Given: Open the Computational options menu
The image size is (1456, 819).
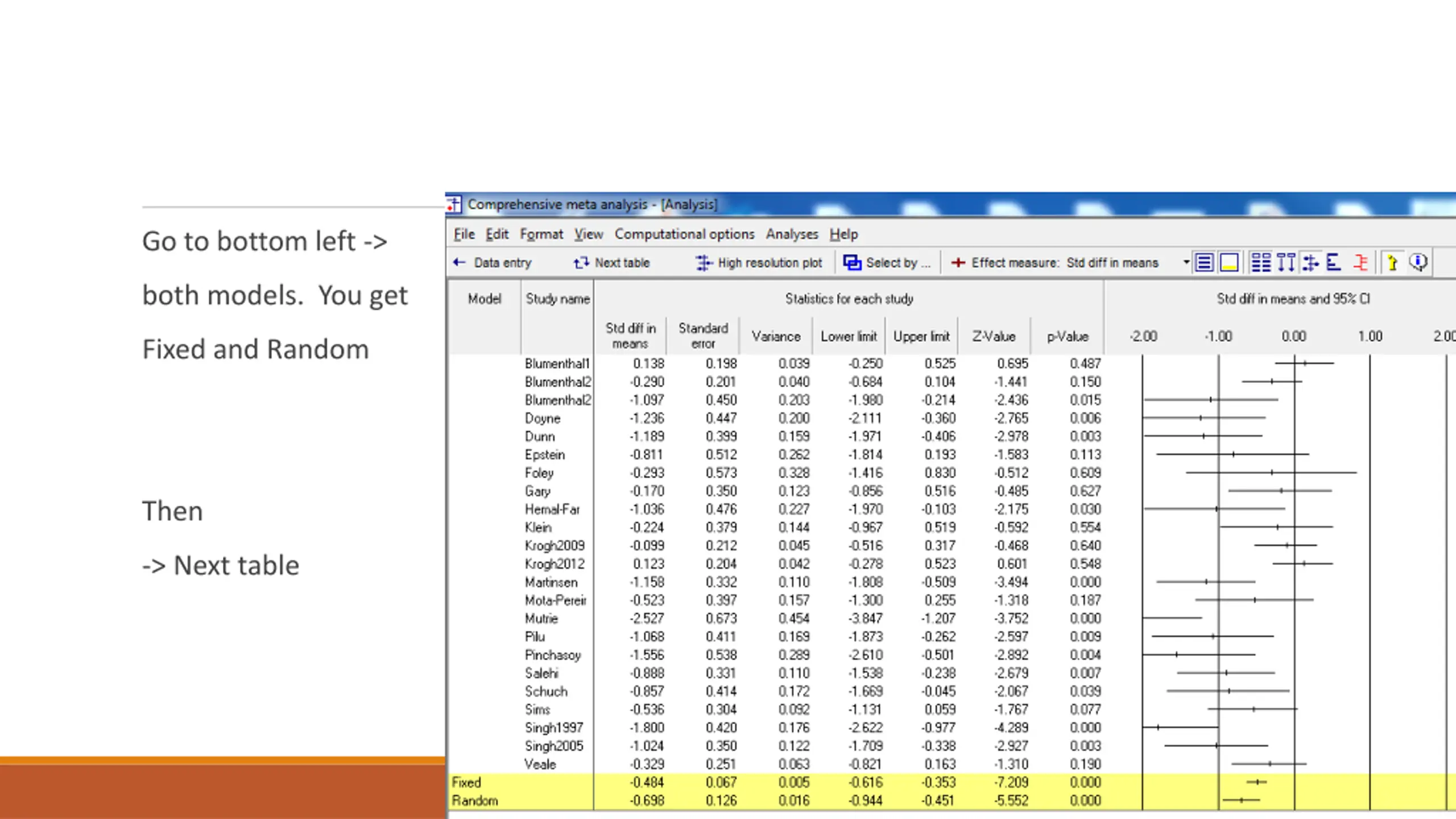Looking at the screenshot, I should [x=684, y=234].
